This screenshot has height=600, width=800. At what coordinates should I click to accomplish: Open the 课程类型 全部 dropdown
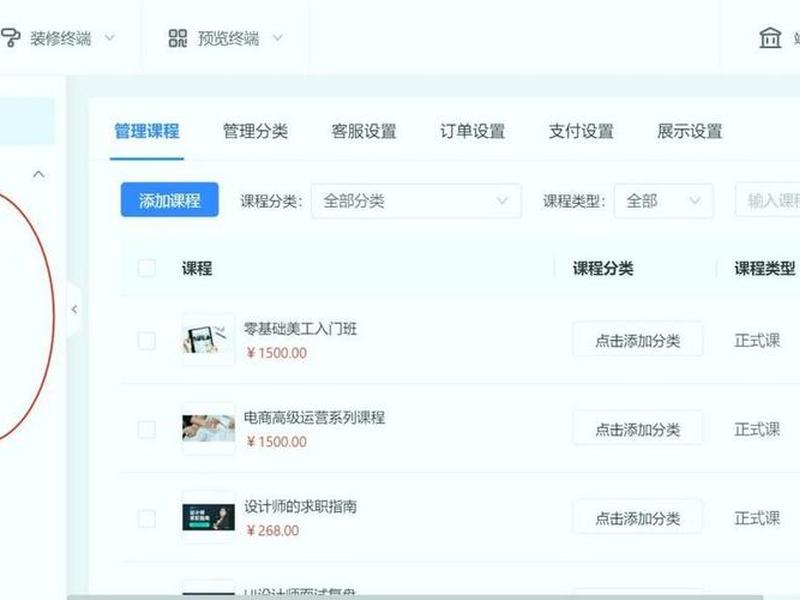(663, 201)
